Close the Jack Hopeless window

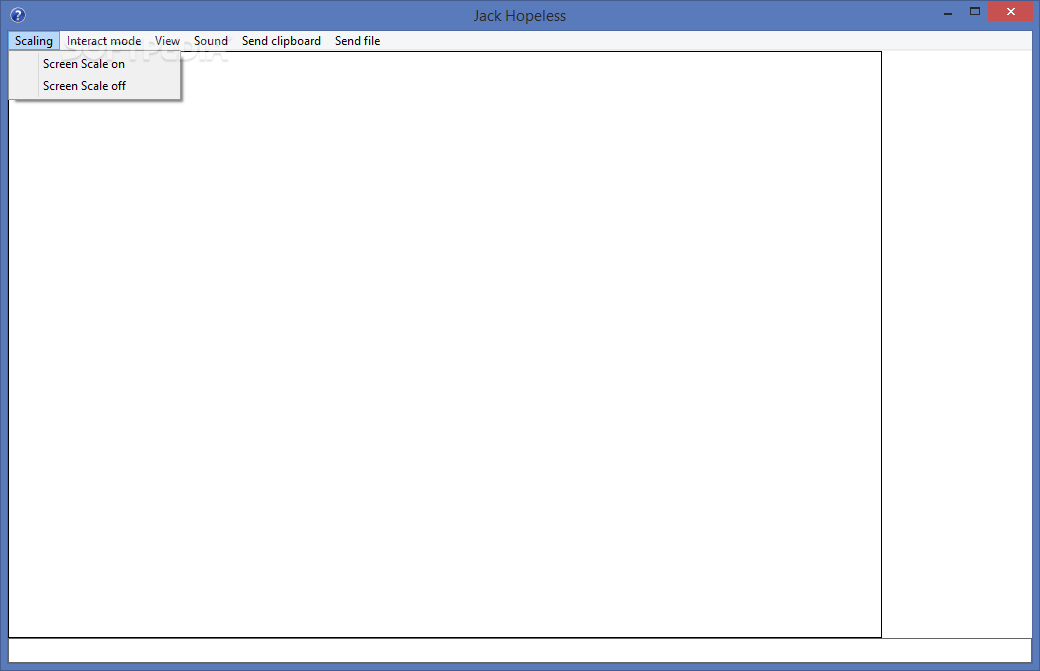point(1011,11)
